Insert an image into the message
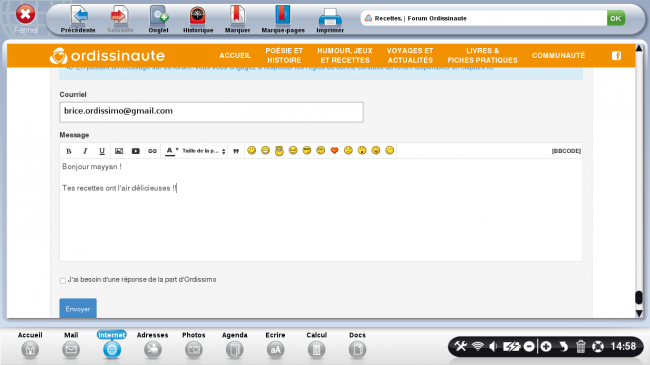This screenshot has width=650, height=365. [x=119, y=151]
